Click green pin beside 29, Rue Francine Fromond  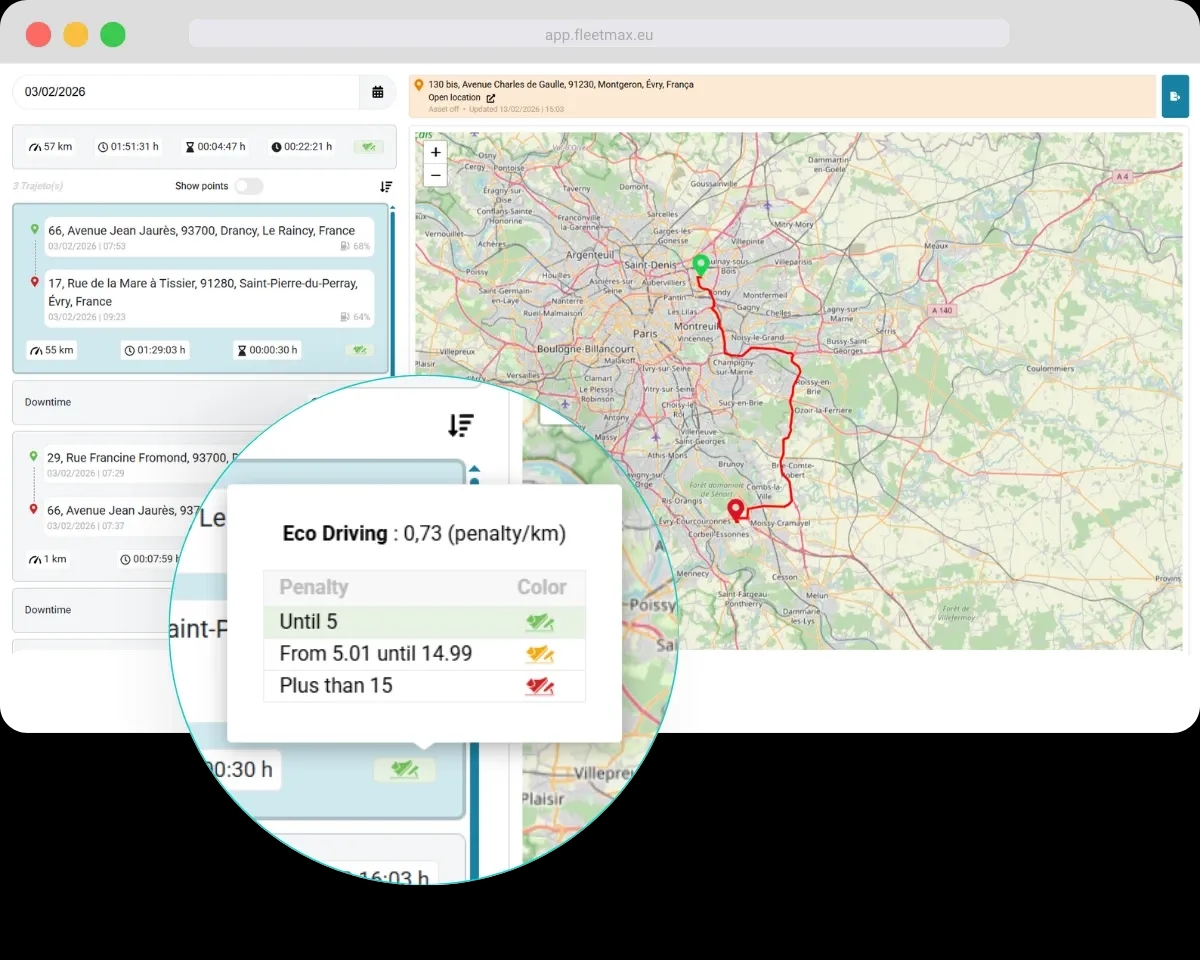pyautogui.click(x=34, y=456)
